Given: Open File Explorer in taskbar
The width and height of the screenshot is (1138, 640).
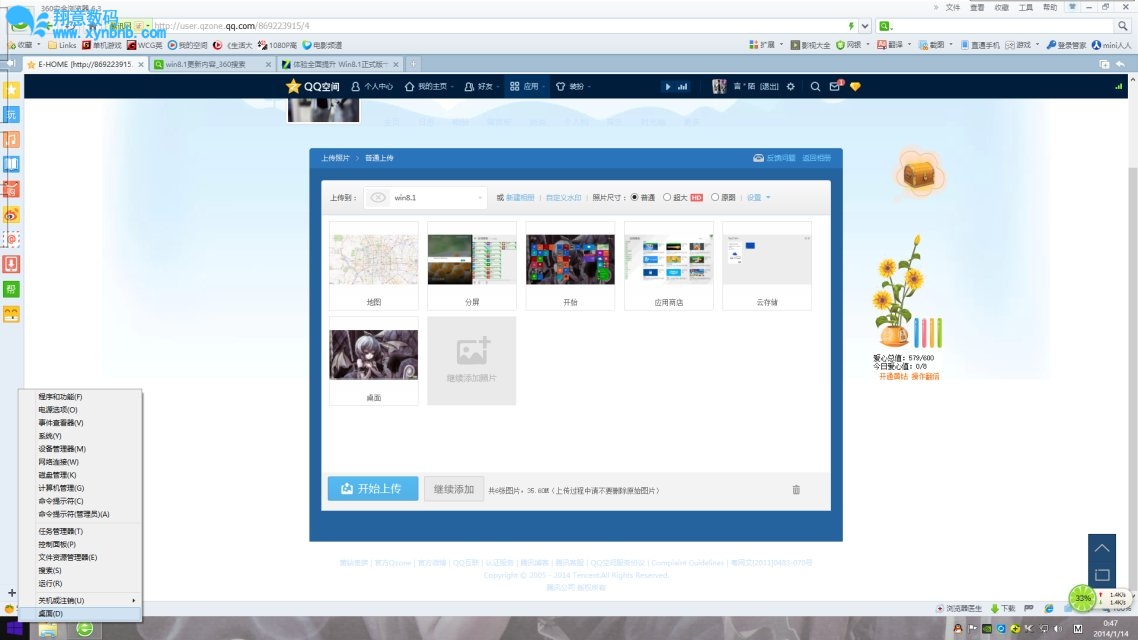Looking at the screenshot, I should (x=48, y=629).
